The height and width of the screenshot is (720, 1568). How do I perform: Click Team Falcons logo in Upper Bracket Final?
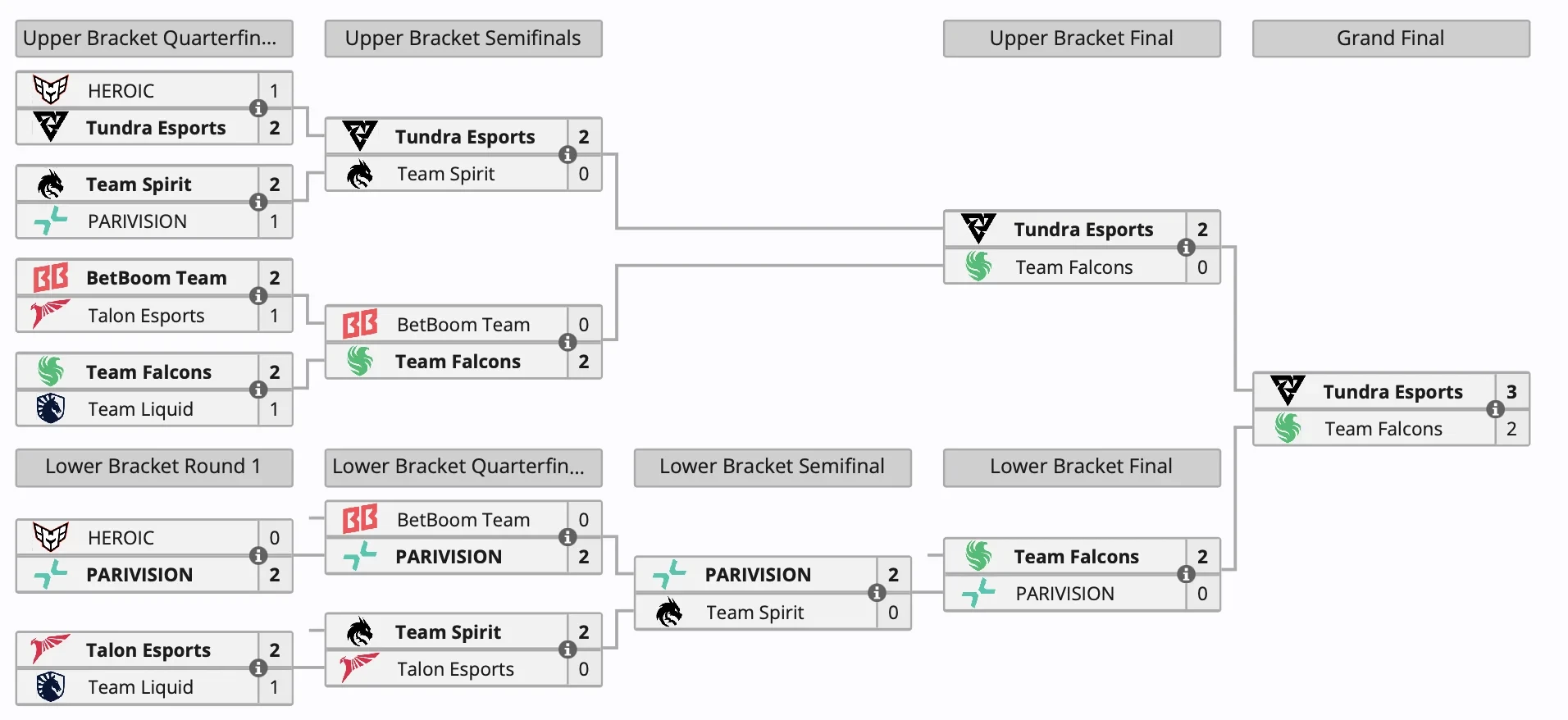pyautogui.click(x=978, y=267)
